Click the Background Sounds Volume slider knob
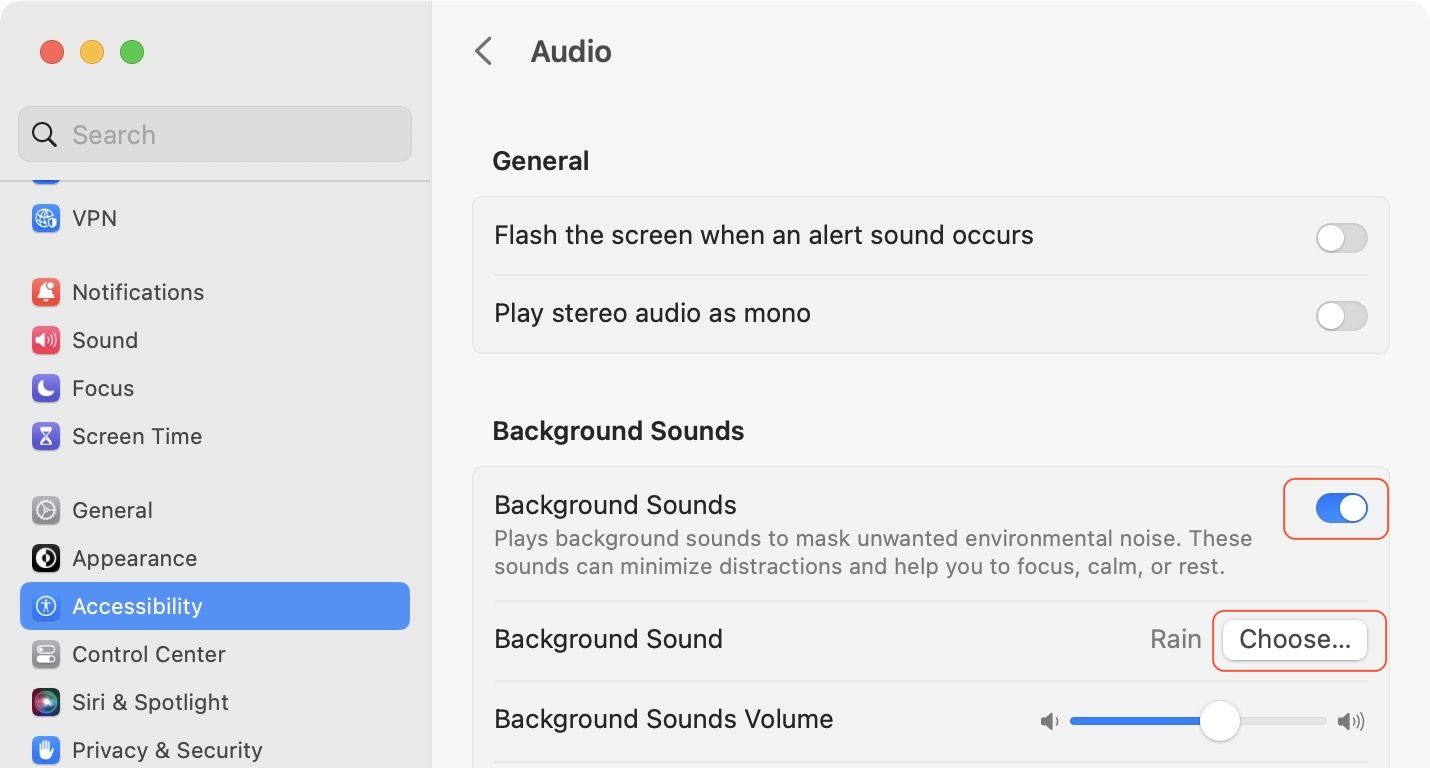This screenshot has height=768, width=1430. [1220, 720]
